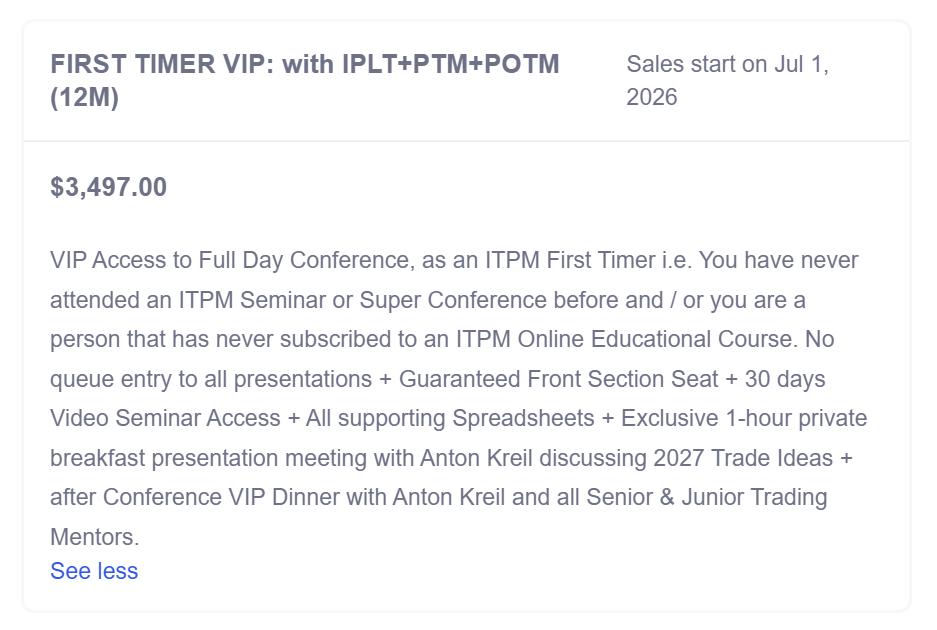Screen dimensions: 937x630
Task: Click the Sales start on Jul 1 text
Action: coord(727,64)
